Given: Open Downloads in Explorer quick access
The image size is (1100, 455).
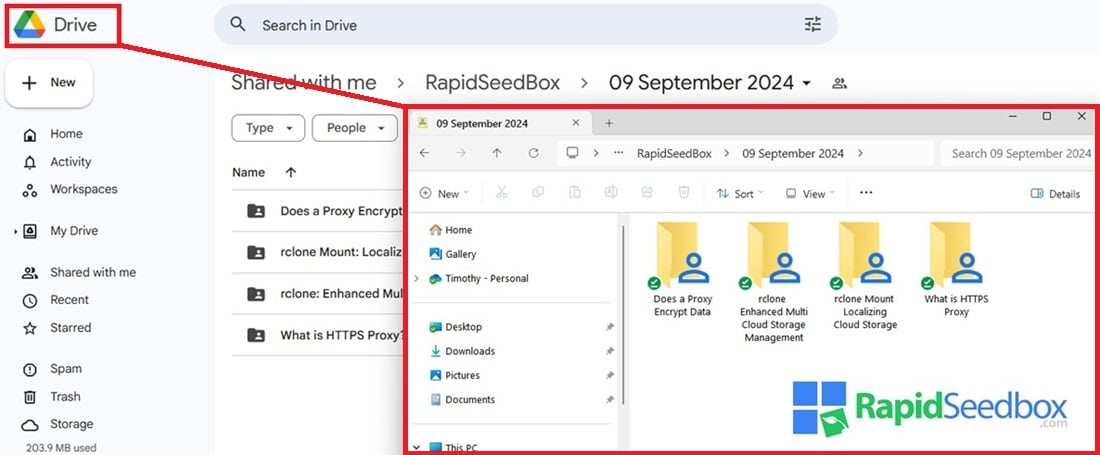Looking at the screenshot, I should click(462, 351).
